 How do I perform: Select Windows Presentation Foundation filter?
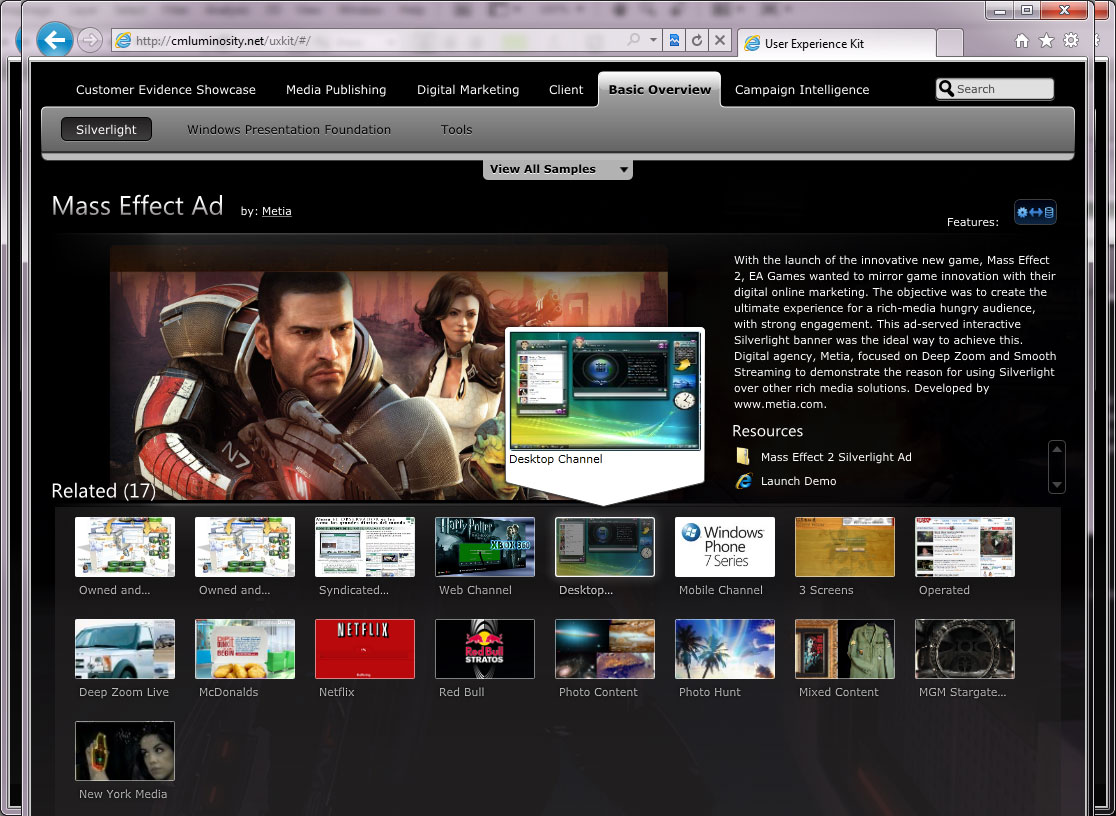(x=289, y=130)
